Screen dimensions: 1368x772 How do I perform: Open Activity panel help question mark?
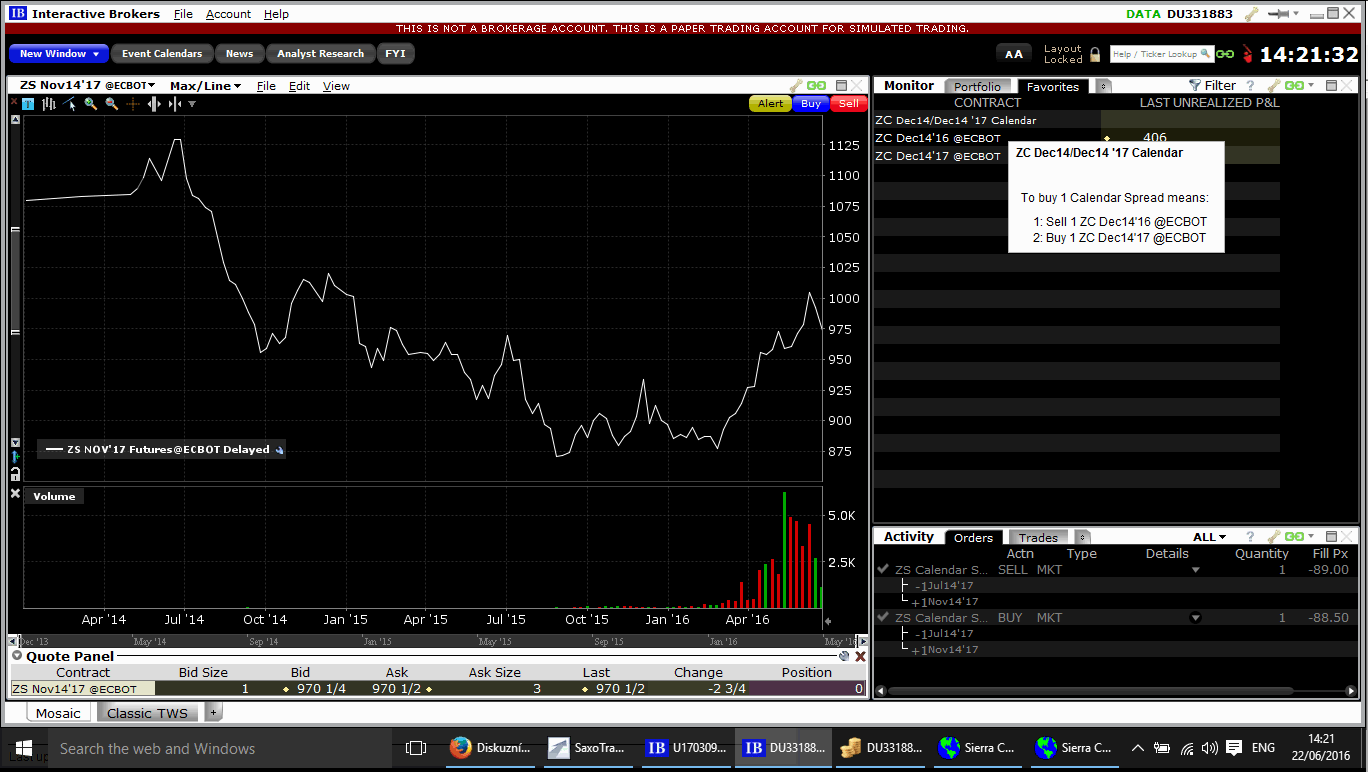point(1250,537)
